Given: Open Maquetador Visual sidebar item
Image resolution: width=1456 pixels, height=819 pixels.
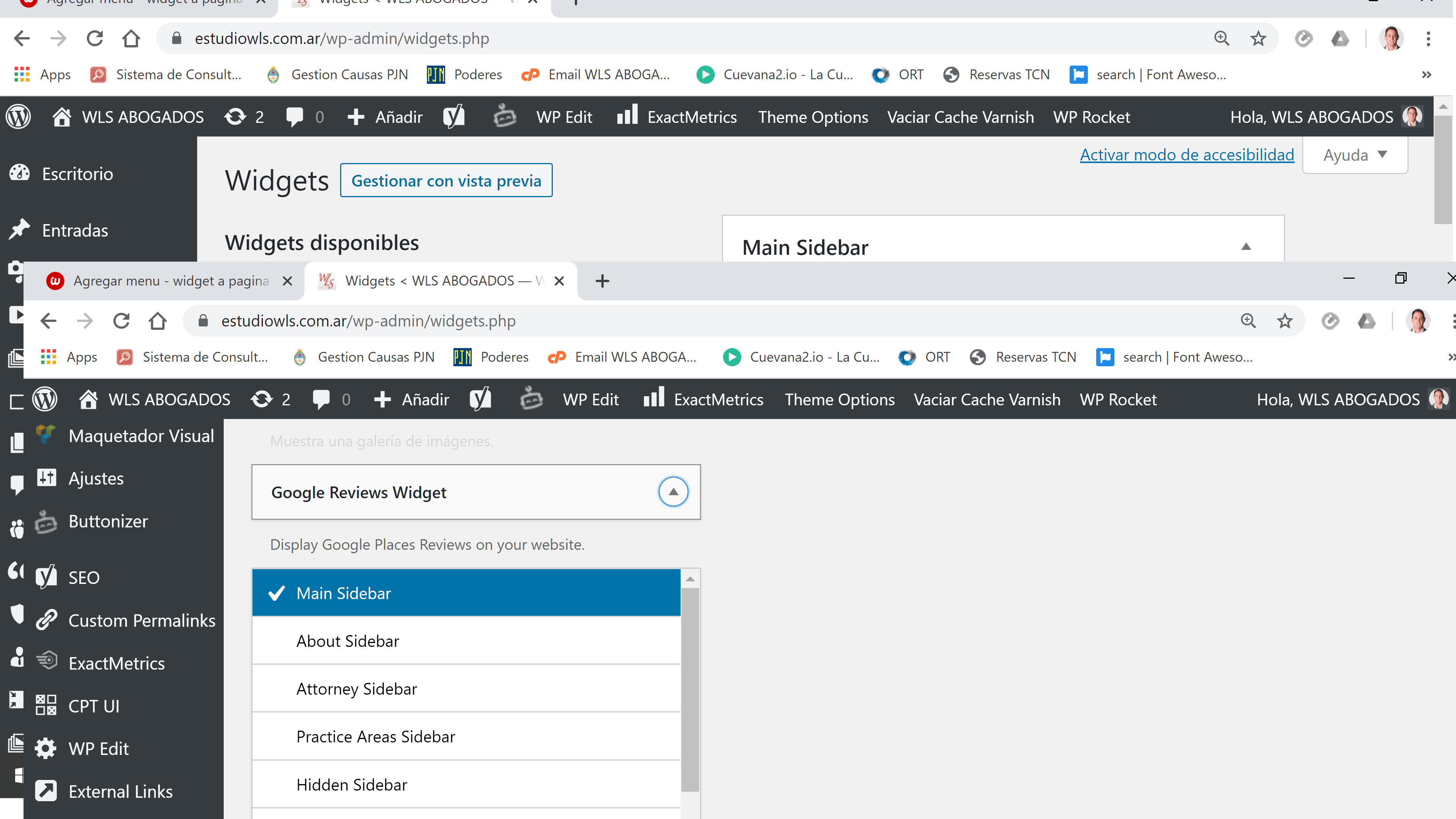Looking at the screenshot, I should 124,436.
